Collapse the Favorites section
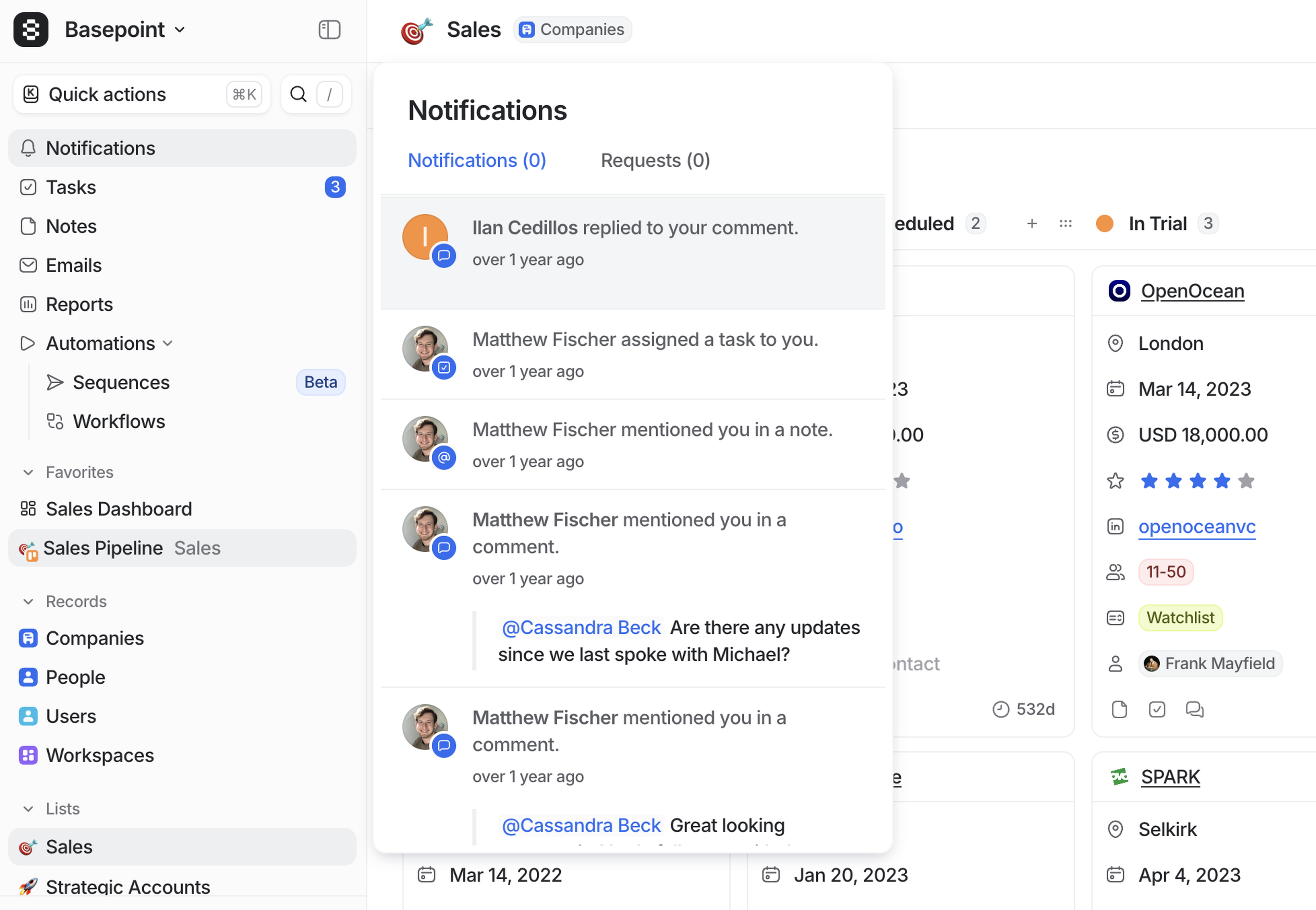This screenshot has height=910, width=1316. 28,472
